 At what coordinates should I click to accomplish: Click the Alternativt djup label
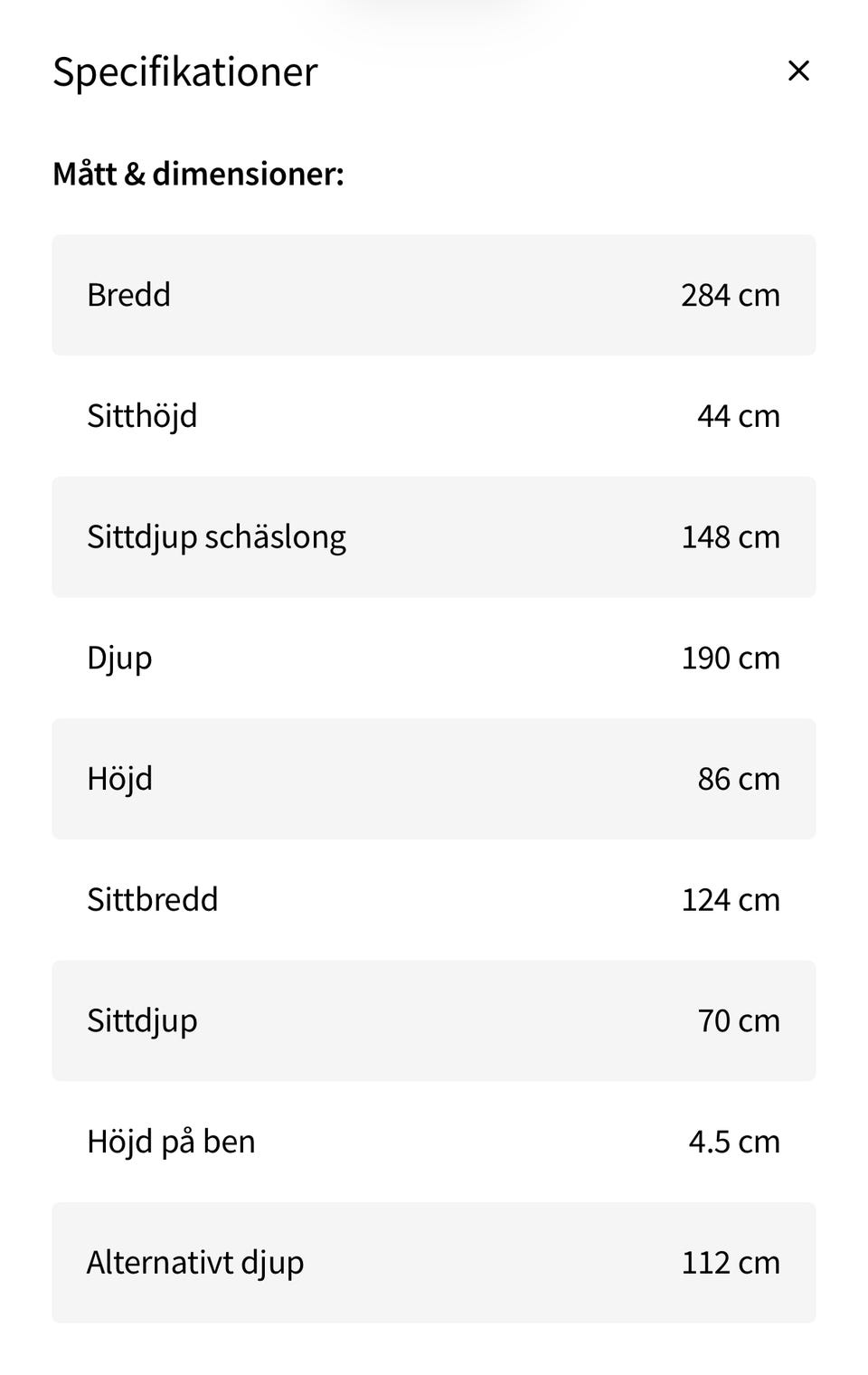[195, 1263]
